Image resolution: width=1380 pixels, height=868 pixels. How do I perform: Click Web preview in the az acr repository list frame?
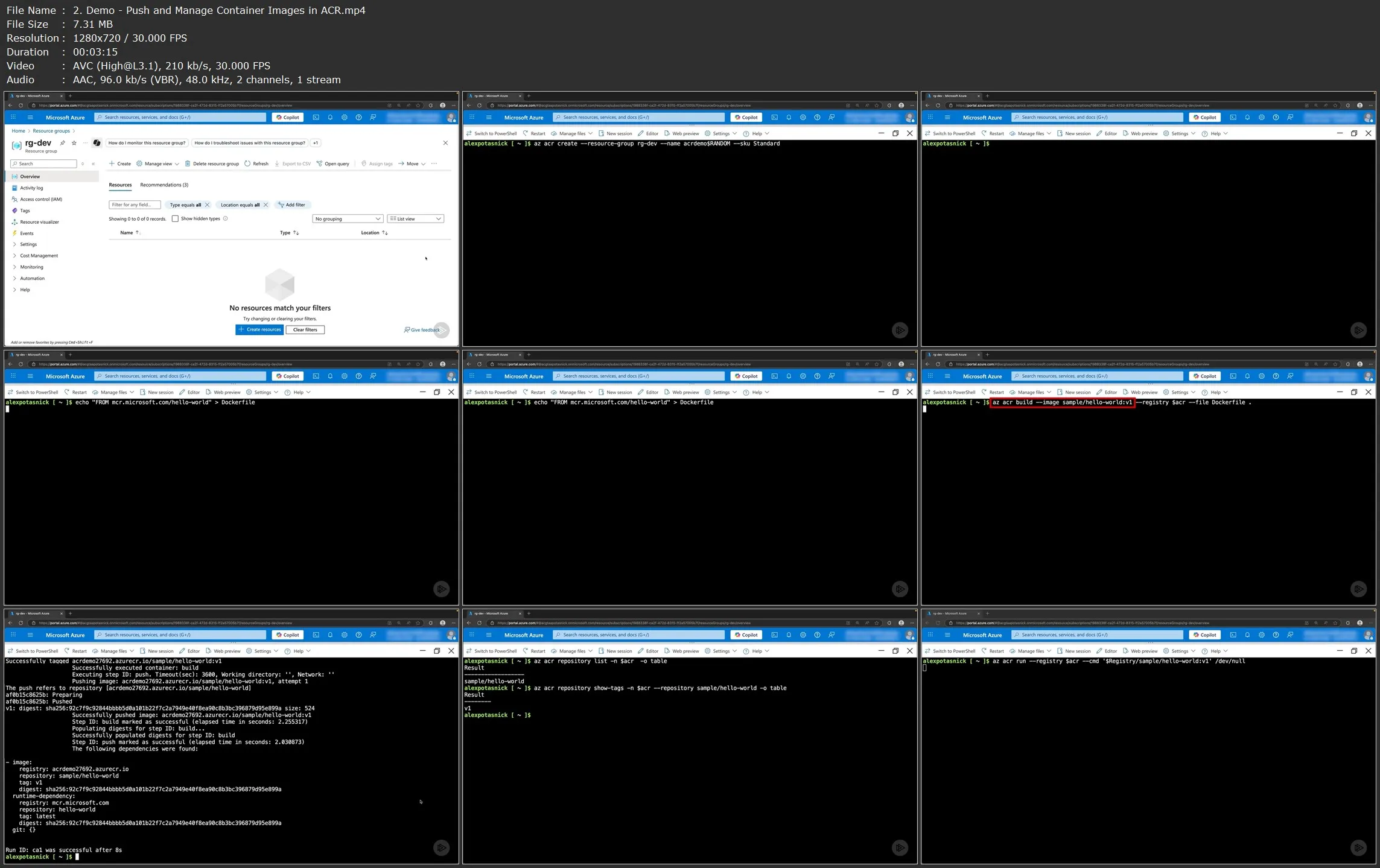tap(681, 651)
